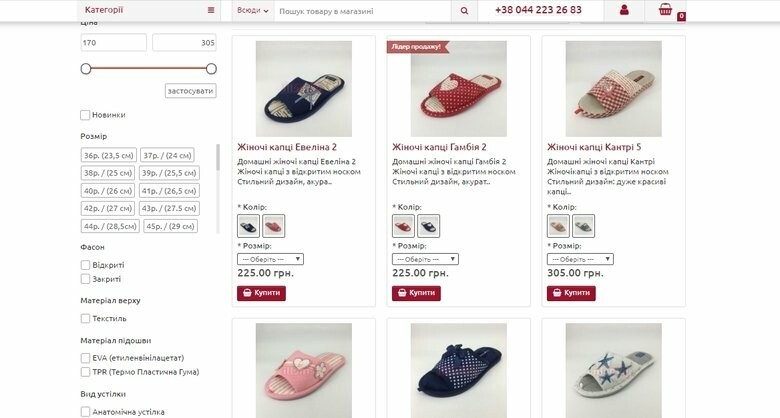Open the shopping cart basket icon
Image resolution: width=780 pixels, height=418 pixels.
click(665, 11)
